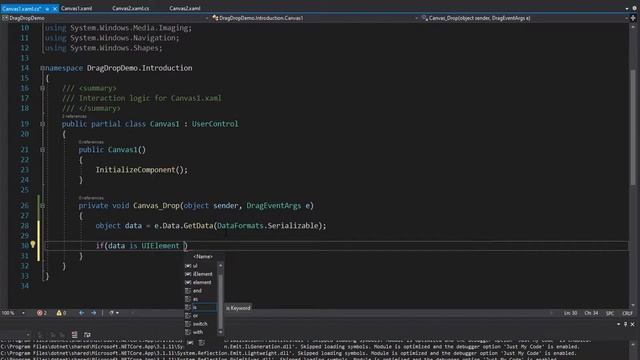Click references CodeLens above class Canvas1
This screenshot has height=360, width=640.
pyautogui.click(x=74, y=116)
